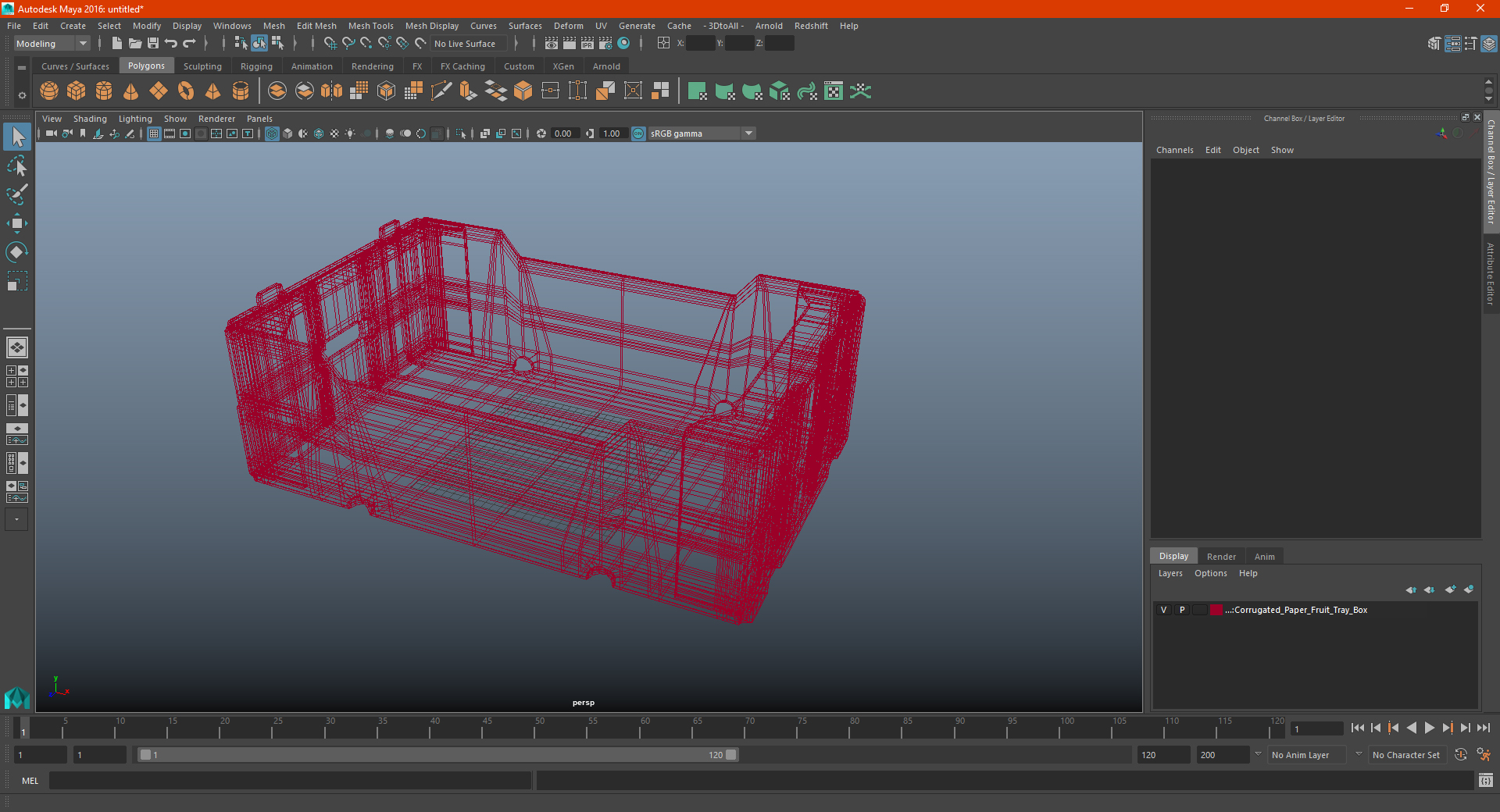The height and width of the screenshot is (812, 1500).
Task: Toggle the sRGB color management button
Action: pyautogui.click(x=638, y=134)
